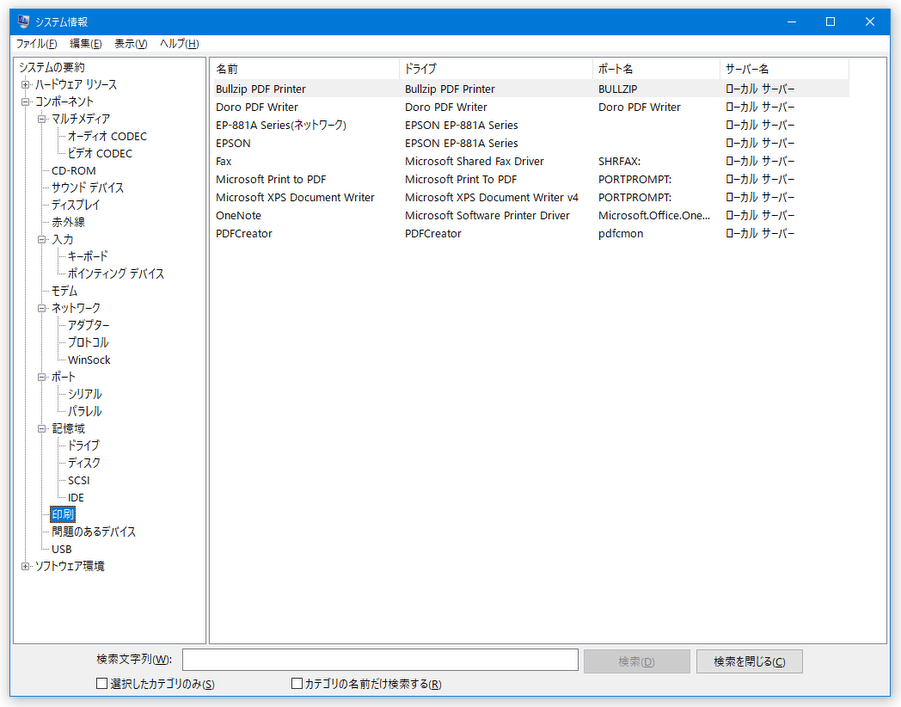Viewport: 901px width, 707px height.
Task: Click the pdfcmon port name cell
Action: [621, 234]
